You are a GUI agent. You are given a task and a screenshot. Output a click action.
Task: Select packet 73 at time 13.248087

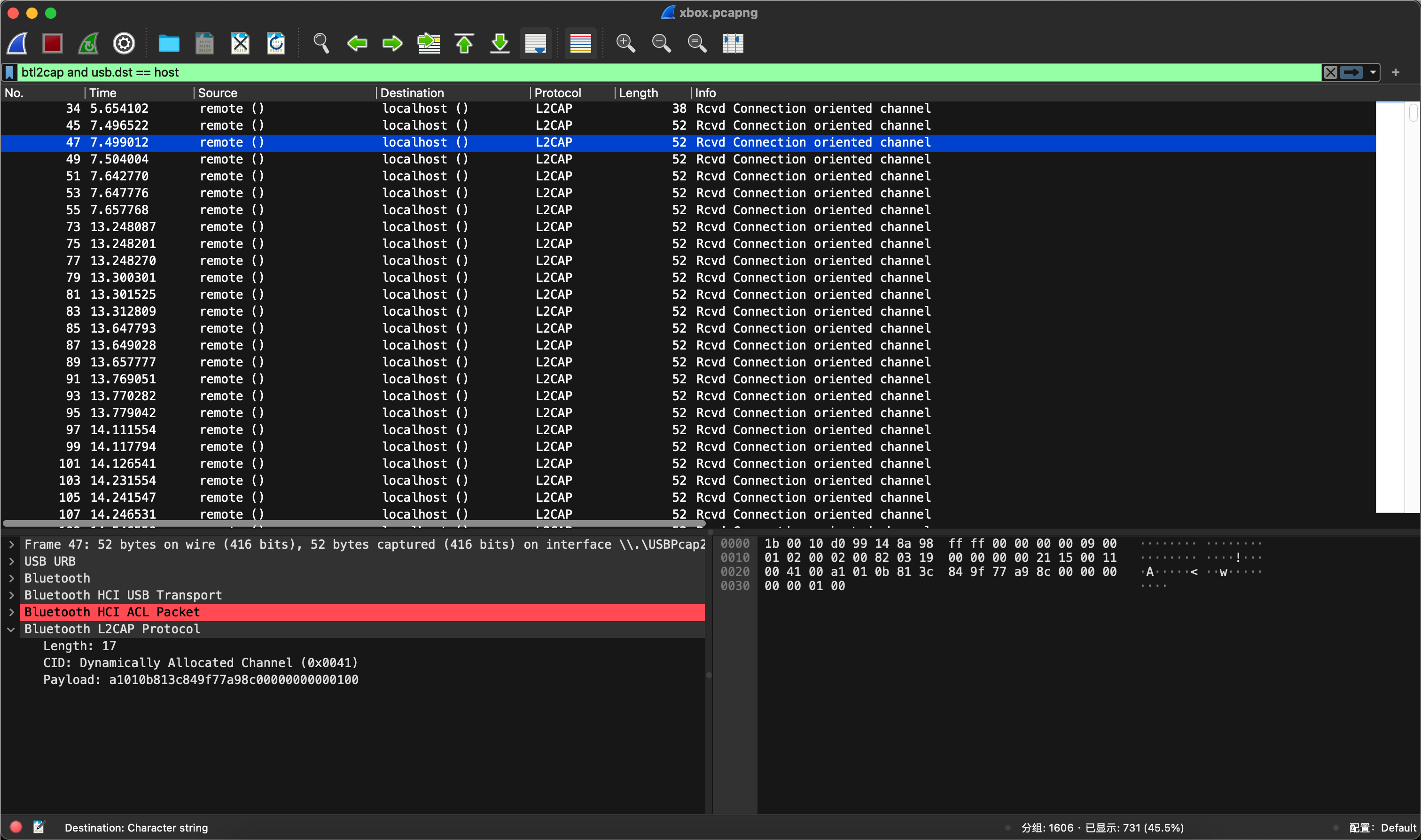[x=688, y=227]
